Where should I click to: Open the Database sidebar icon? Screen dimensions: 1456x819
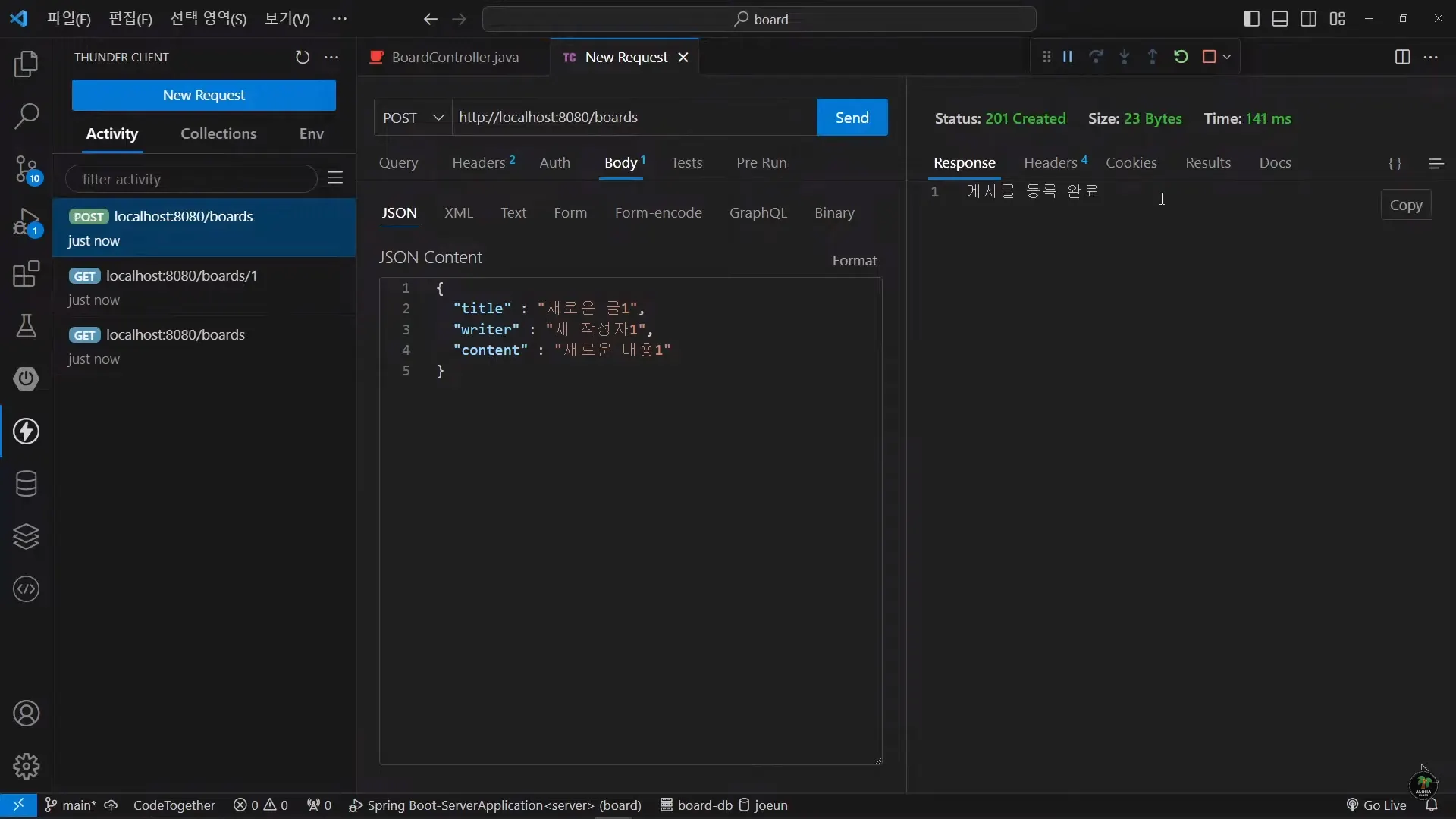pos(27,484)
